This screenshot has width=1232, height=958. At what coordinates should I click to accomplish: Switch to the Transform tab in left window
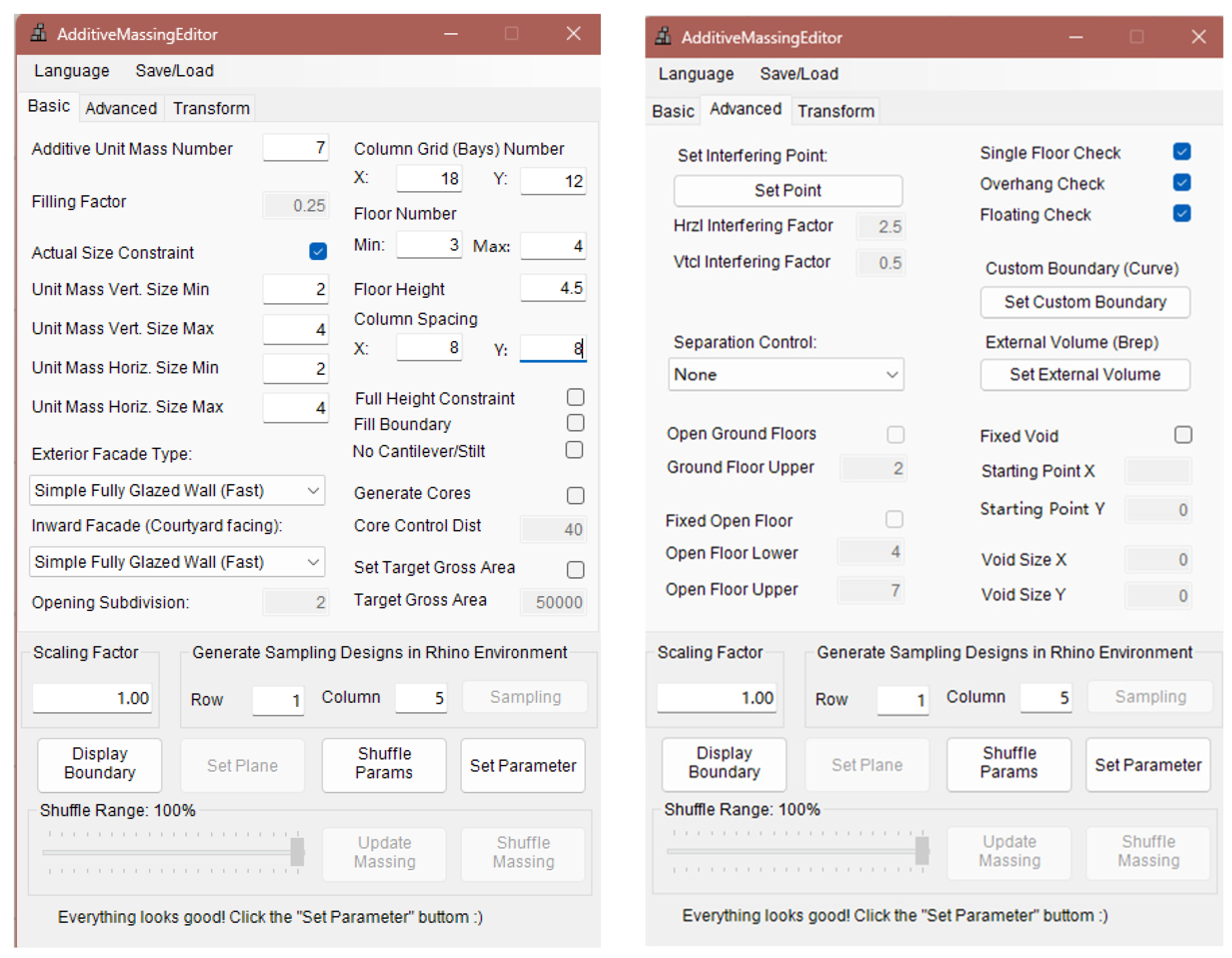pyautogui.click(x=211, y=108)
